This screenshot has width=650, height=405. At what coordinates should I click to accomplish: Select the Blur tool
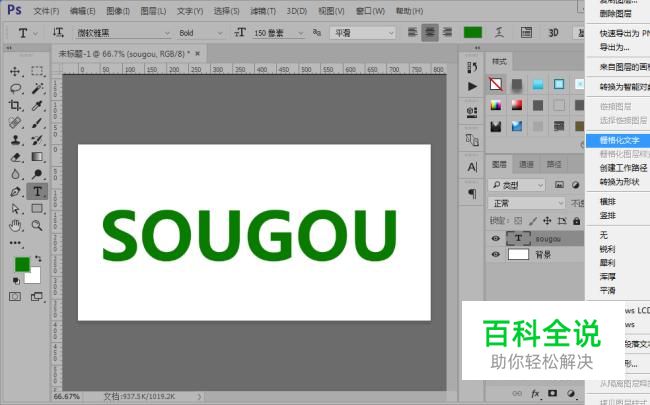tap(15, 174)
